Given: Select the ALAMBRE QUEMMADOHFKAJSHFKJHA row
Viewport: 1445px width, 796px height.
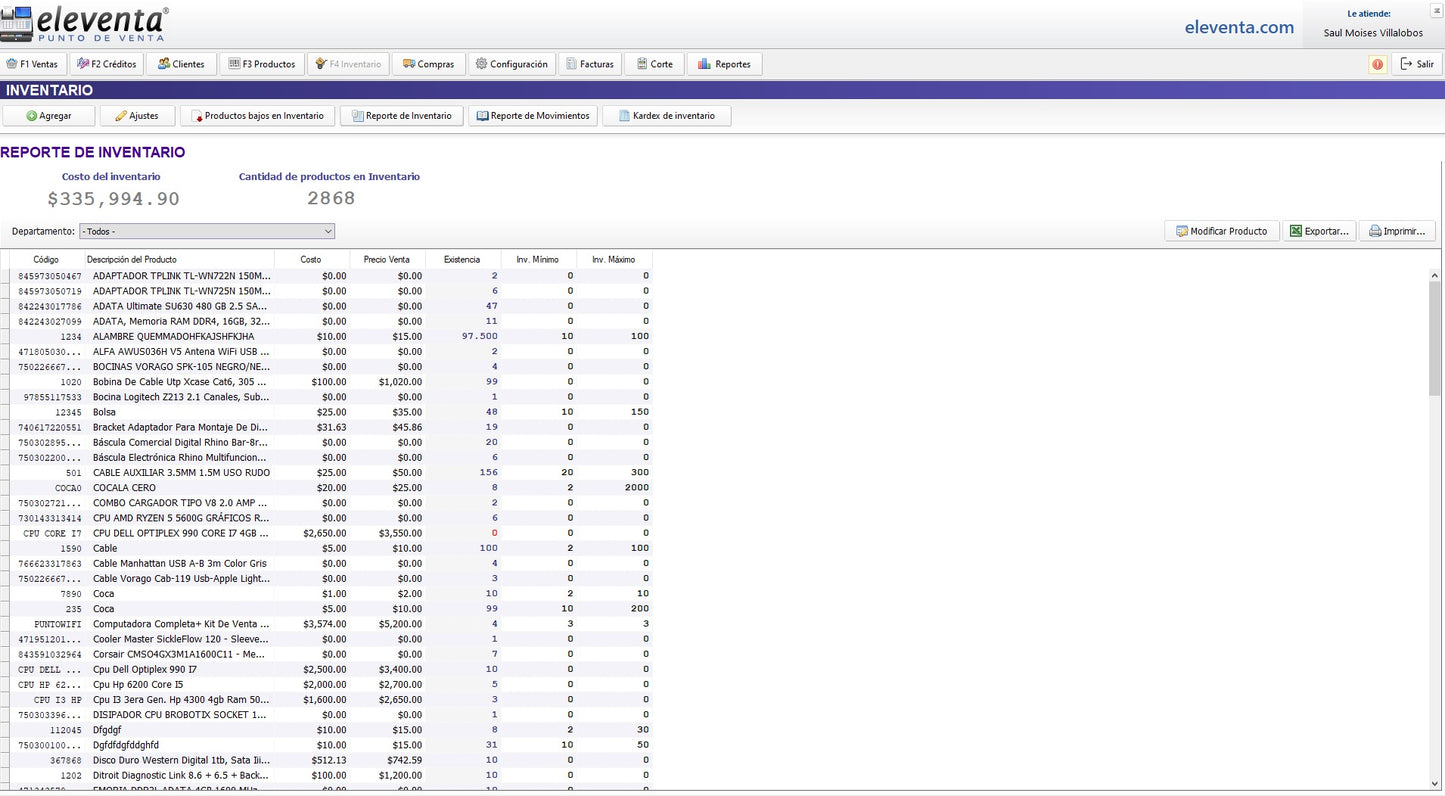Looking at the screenshot, I should [326, 337].
